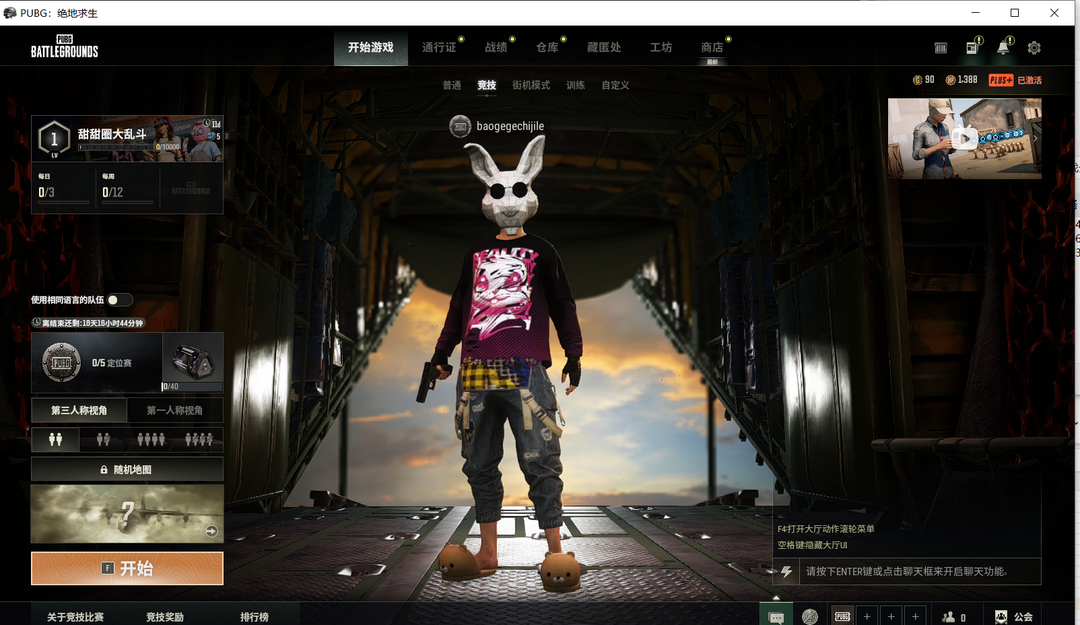Image resolution: width=1080 pixels, height=625 pixels.
Task: Click the radar icon in bottom bar
Action: tap(810, 617)
